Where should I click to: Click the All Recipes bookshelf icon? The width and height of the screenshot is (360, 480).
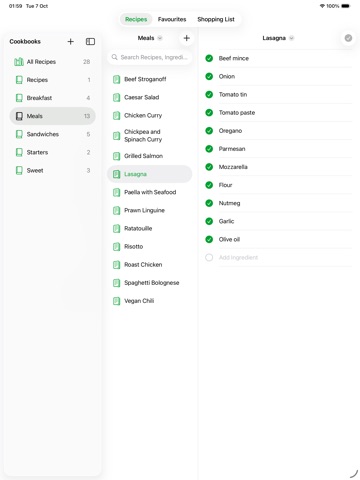tap(19, 62)
